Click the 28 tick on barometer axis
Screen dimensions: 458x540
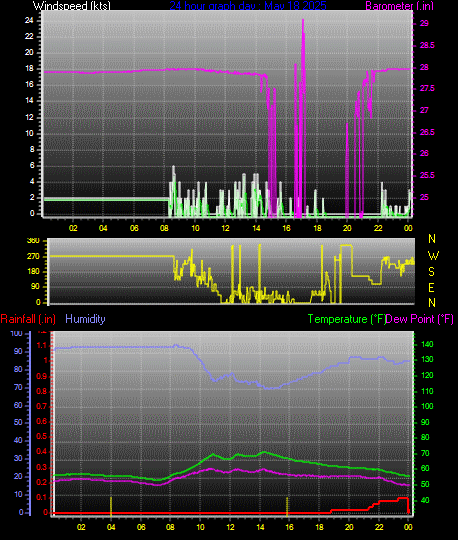(x=424, y=67)
